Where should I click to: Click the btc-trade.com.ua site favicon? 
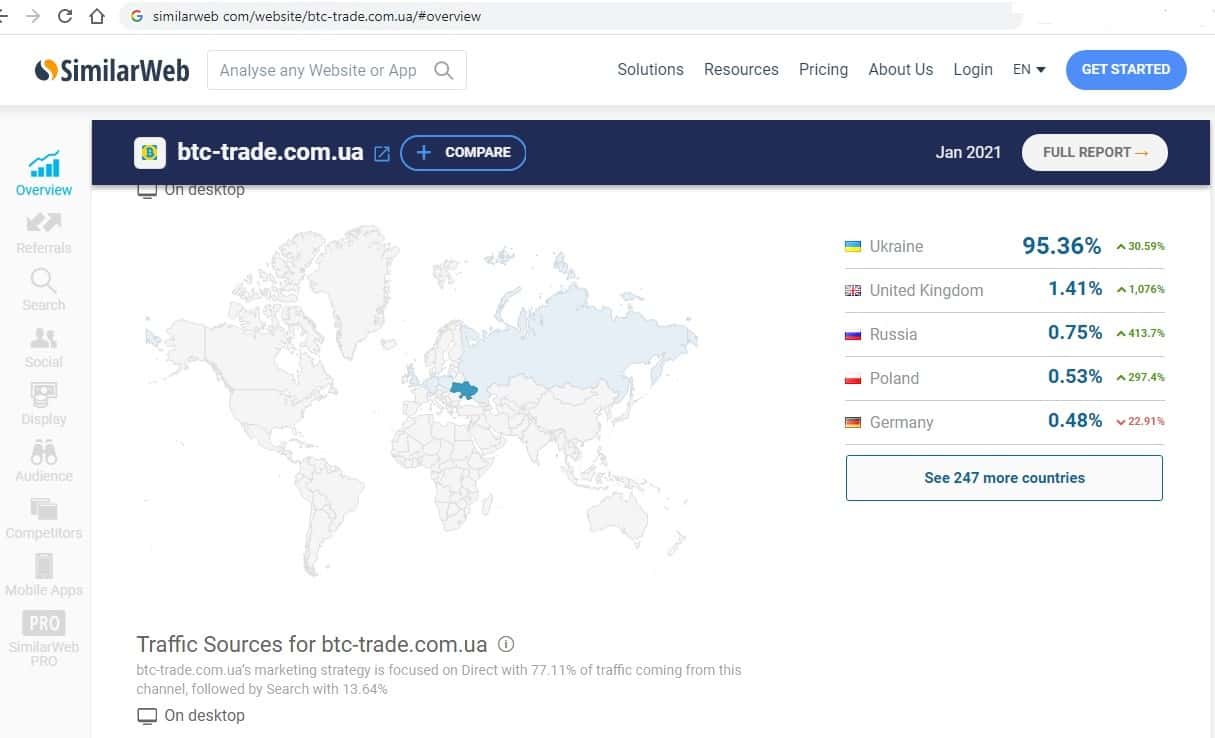click(x=150, y=153)
